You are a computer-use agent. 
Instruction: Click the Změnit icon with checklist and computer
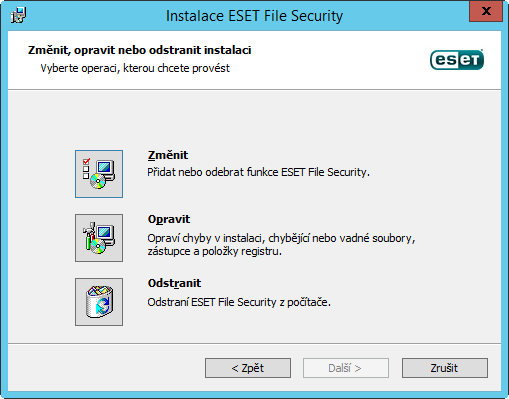[x=99, y=174]
